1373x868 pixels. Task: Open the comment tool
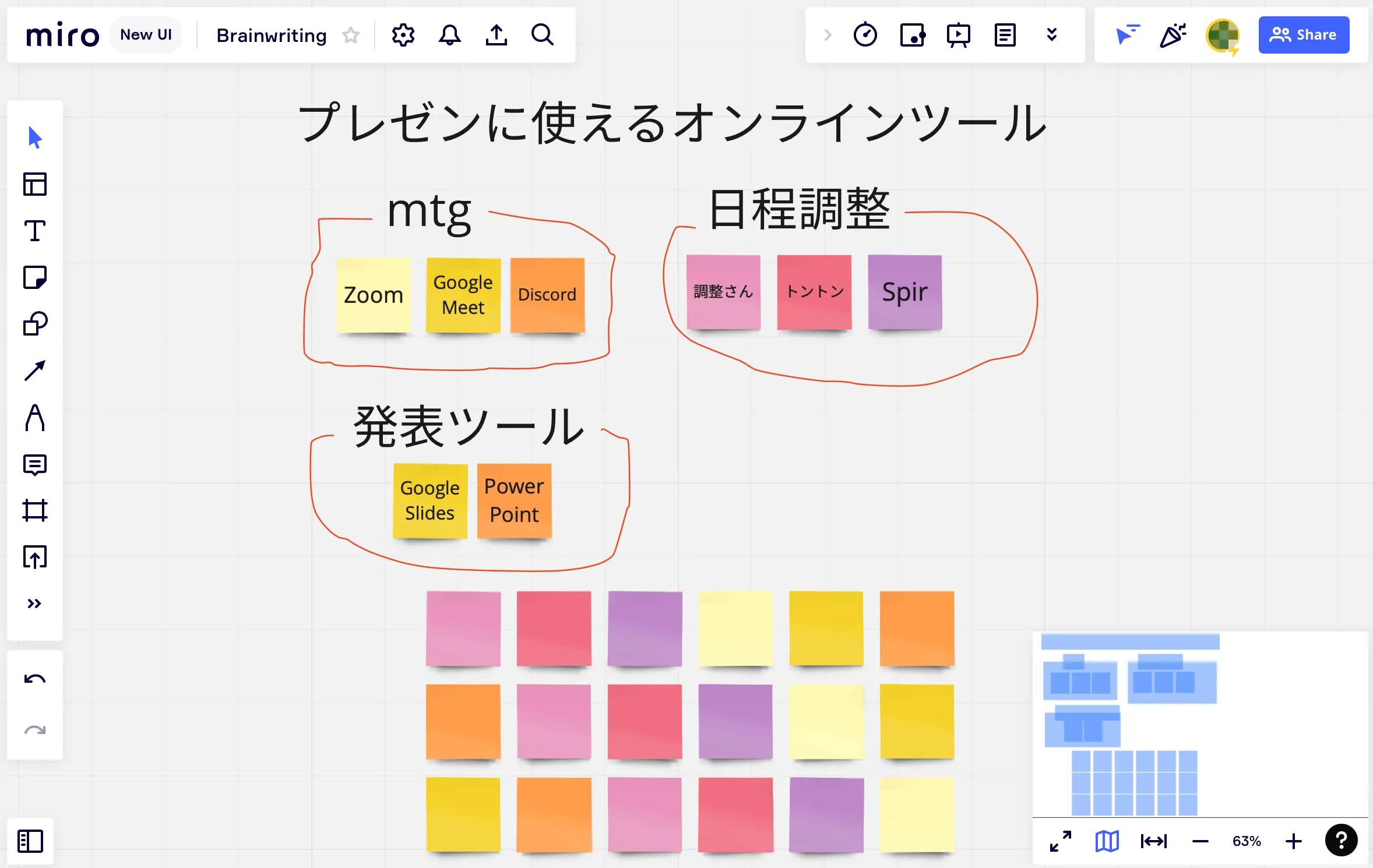coord(34,464)
